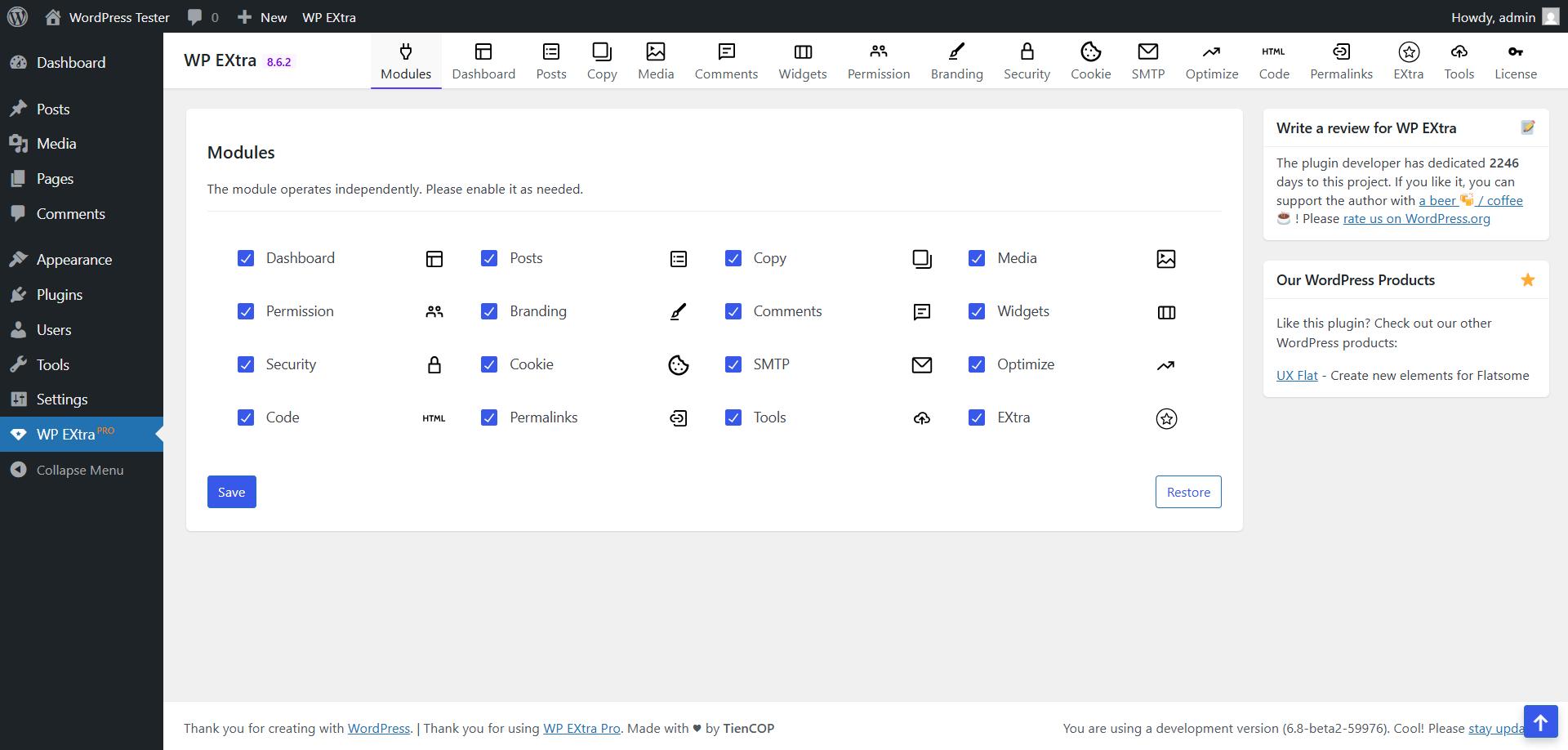Click the Branding brush icon in module grid
1568x750 pixels.
click(x=678, y=312)
